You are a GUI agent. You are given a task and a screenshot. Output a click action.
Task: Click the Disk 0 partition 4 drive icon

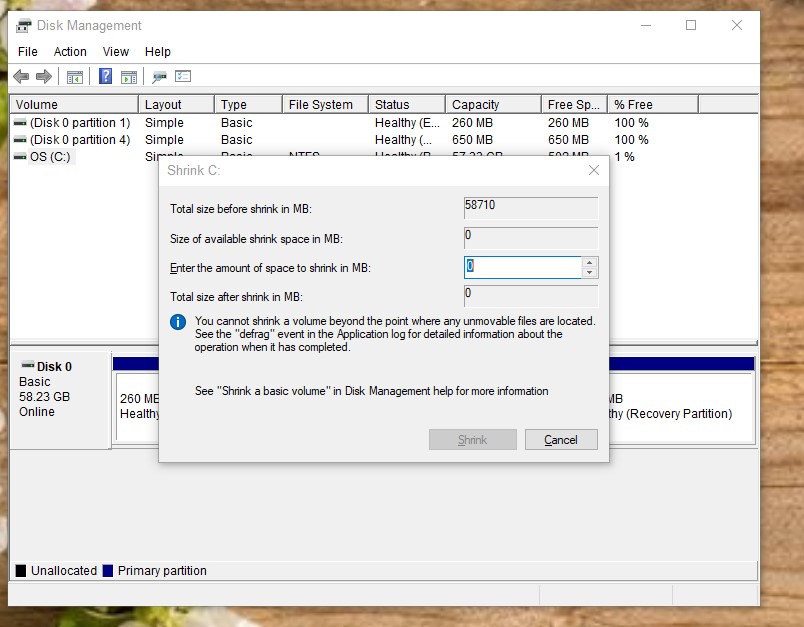pos(20,139)
